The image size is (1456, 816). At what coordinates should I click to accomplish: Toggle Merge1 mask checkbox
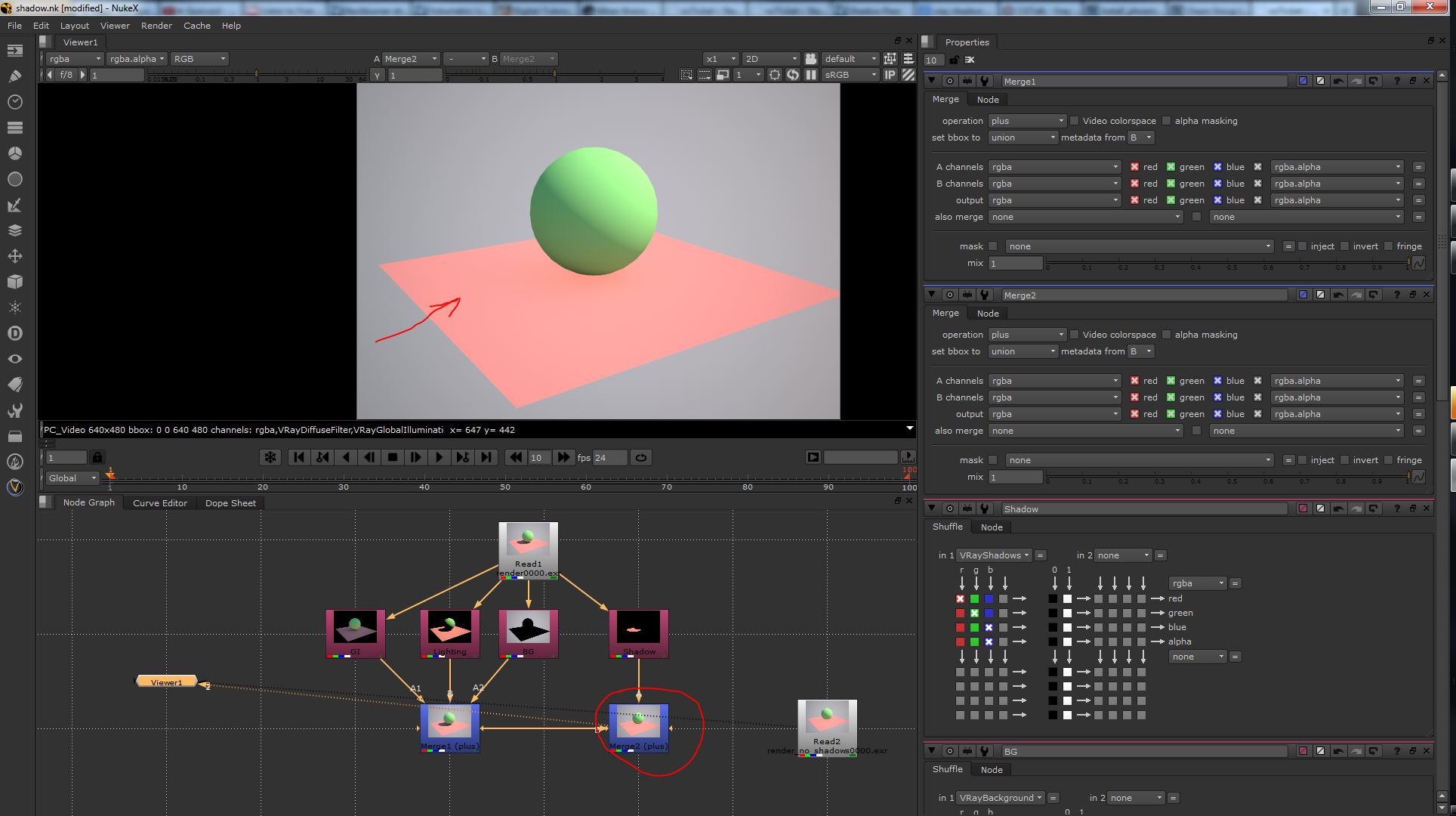[993, 246]
